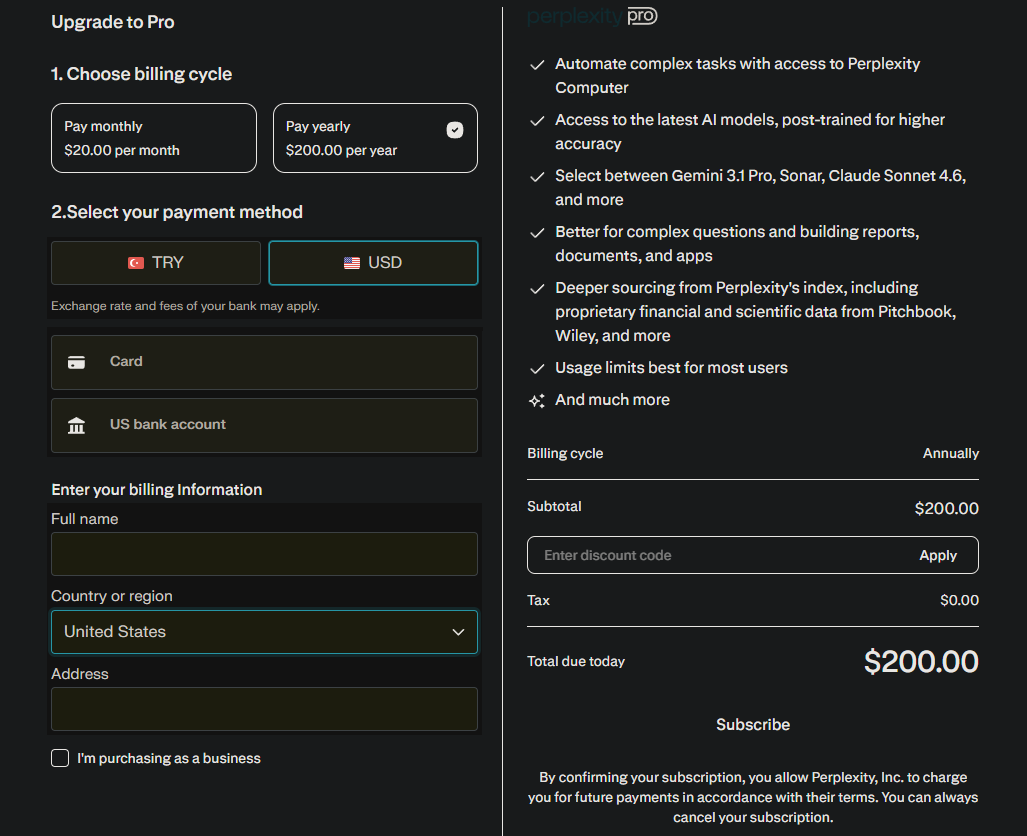Select the Pay monthly billing option
1027x836 pixels.
[154, 138]
